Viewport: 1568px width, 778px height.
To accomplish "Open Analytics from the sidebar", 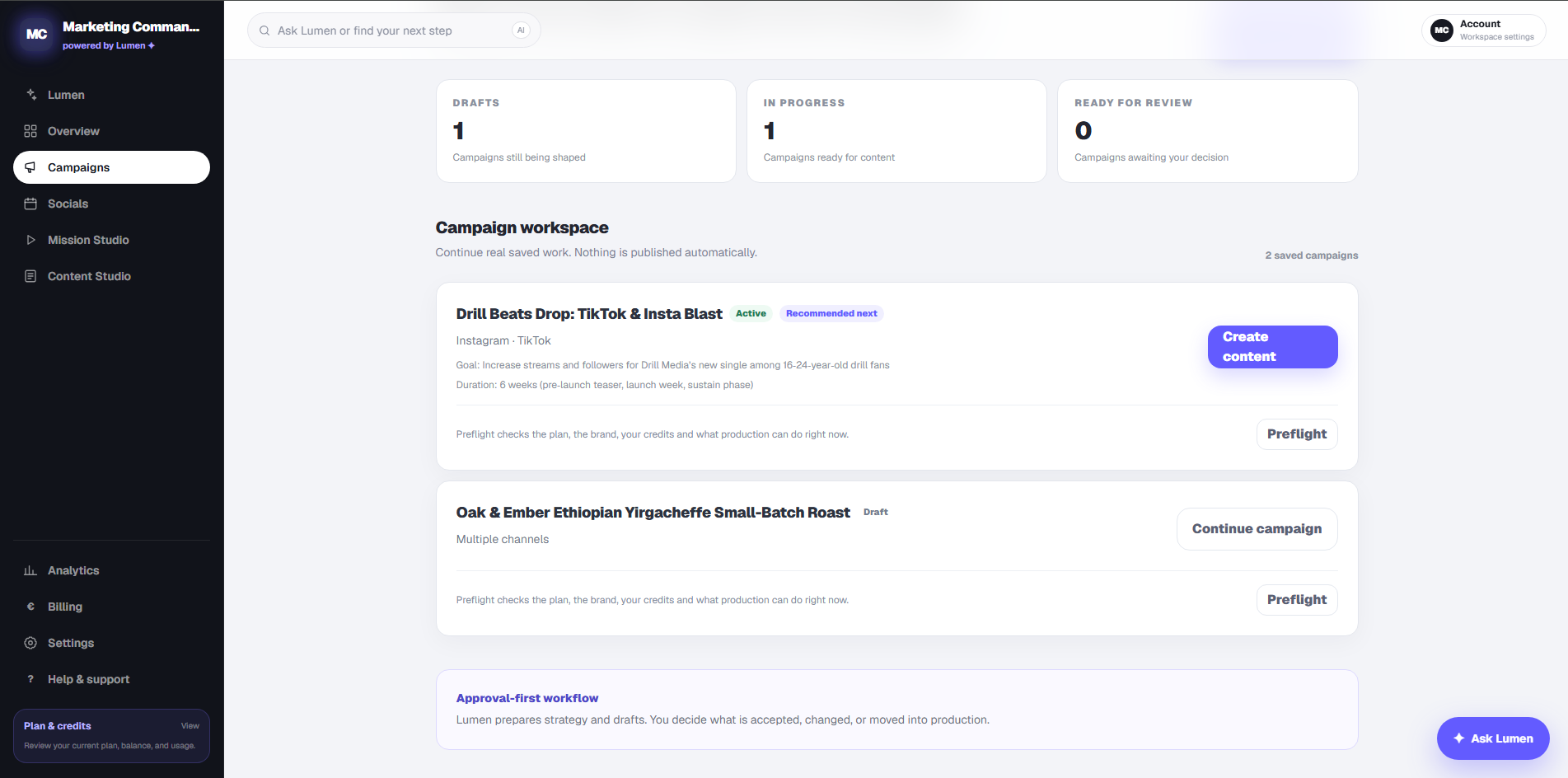I will point(111,570).
